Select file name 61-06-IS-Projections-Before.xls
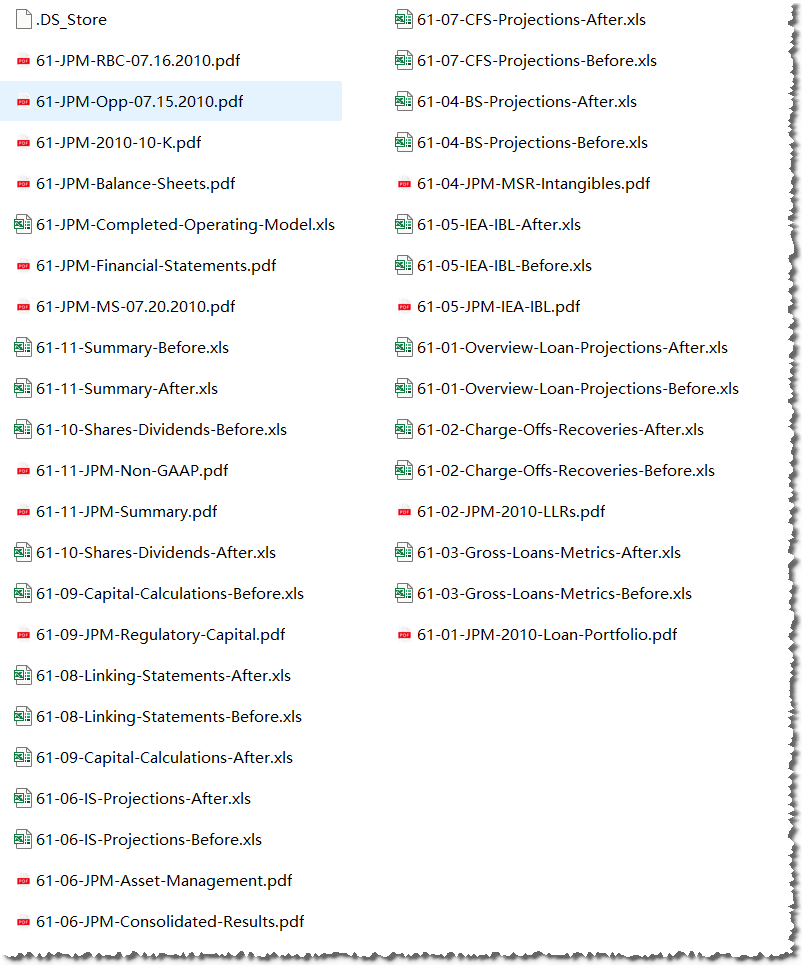The image size is (805, 968). (149, 840)
